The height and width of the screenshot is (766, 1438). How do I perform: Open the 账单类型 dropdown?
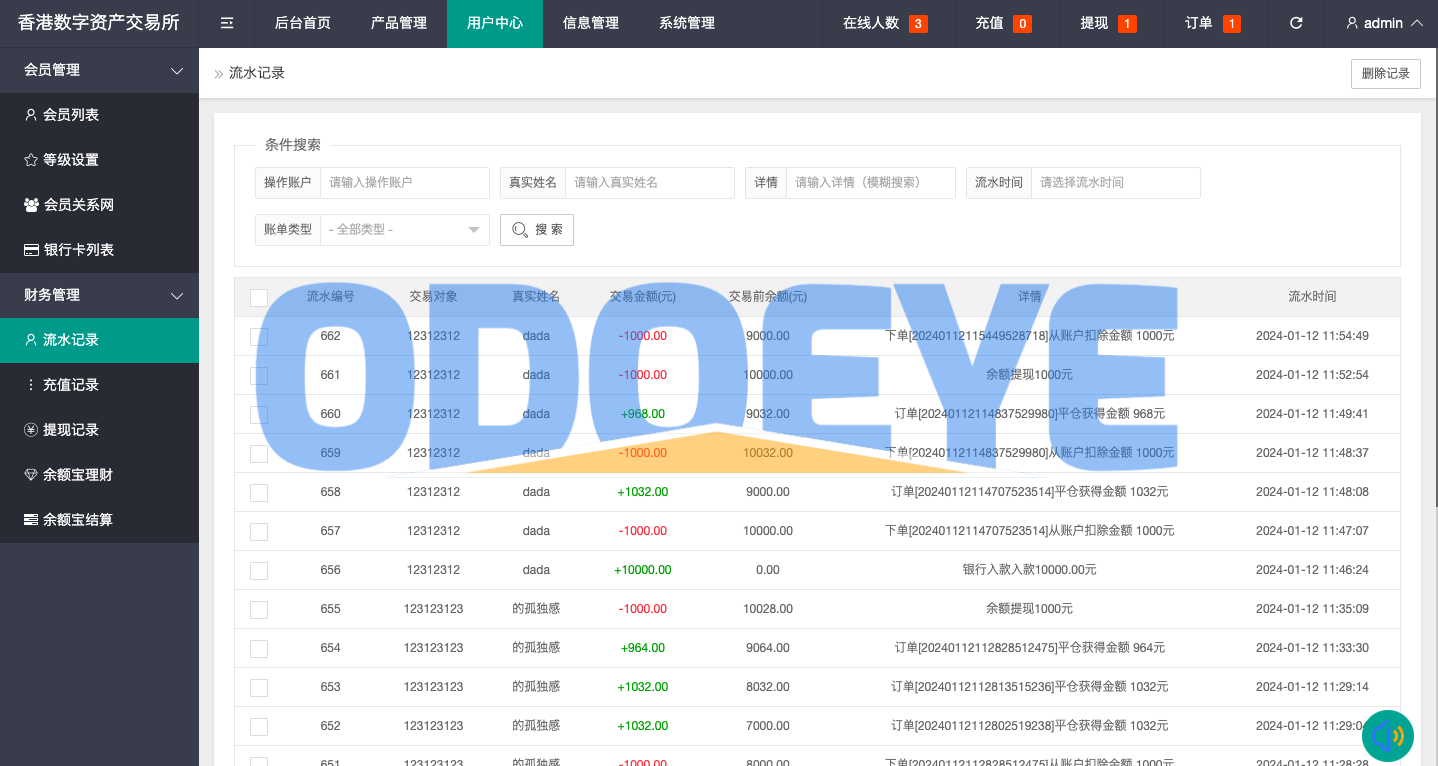tap(405, 230)
